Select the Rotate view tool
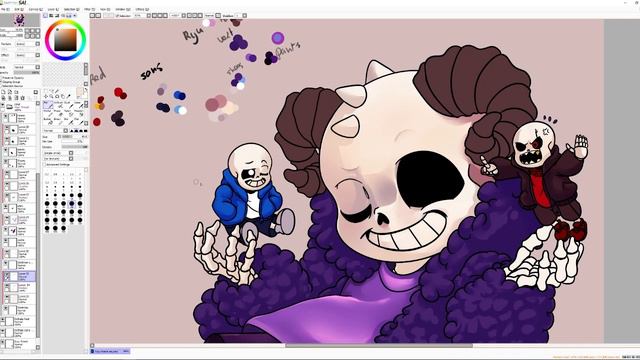The image size is (640, 360). pyautogui.click(x=57, y=97)
